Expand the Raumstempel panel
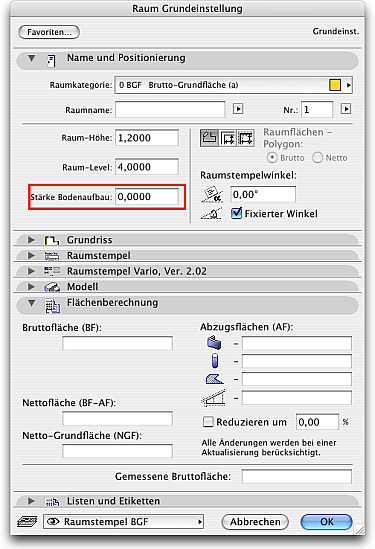 [x=31, y=256]
